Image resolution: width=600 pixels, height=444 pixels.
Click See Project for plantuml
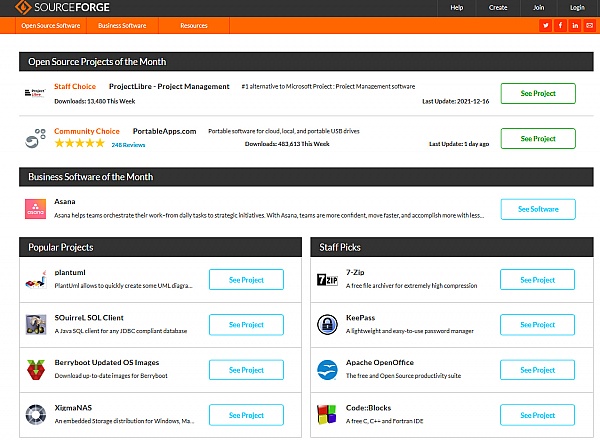246,280
